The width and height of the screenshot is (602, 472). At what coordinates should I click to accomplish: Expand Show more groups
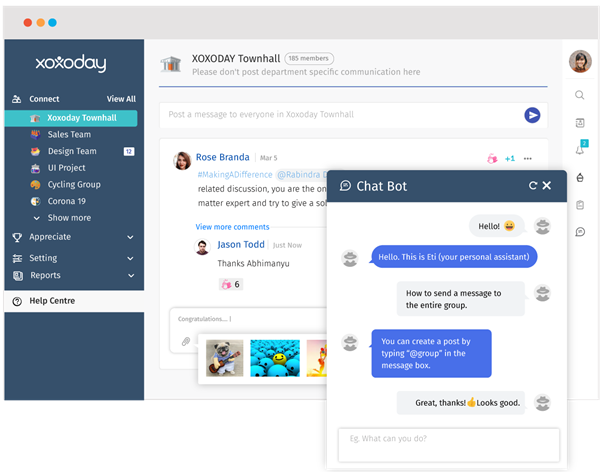tap(69, 218)
